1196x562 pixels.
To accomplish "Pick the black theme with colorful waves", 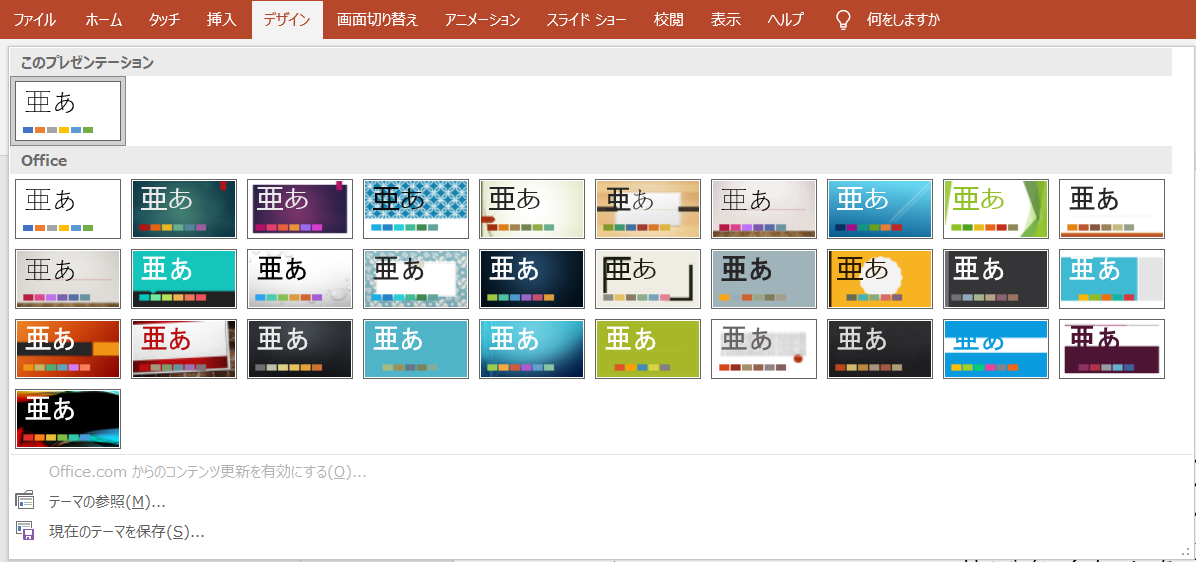I will (x=68, y=419).
